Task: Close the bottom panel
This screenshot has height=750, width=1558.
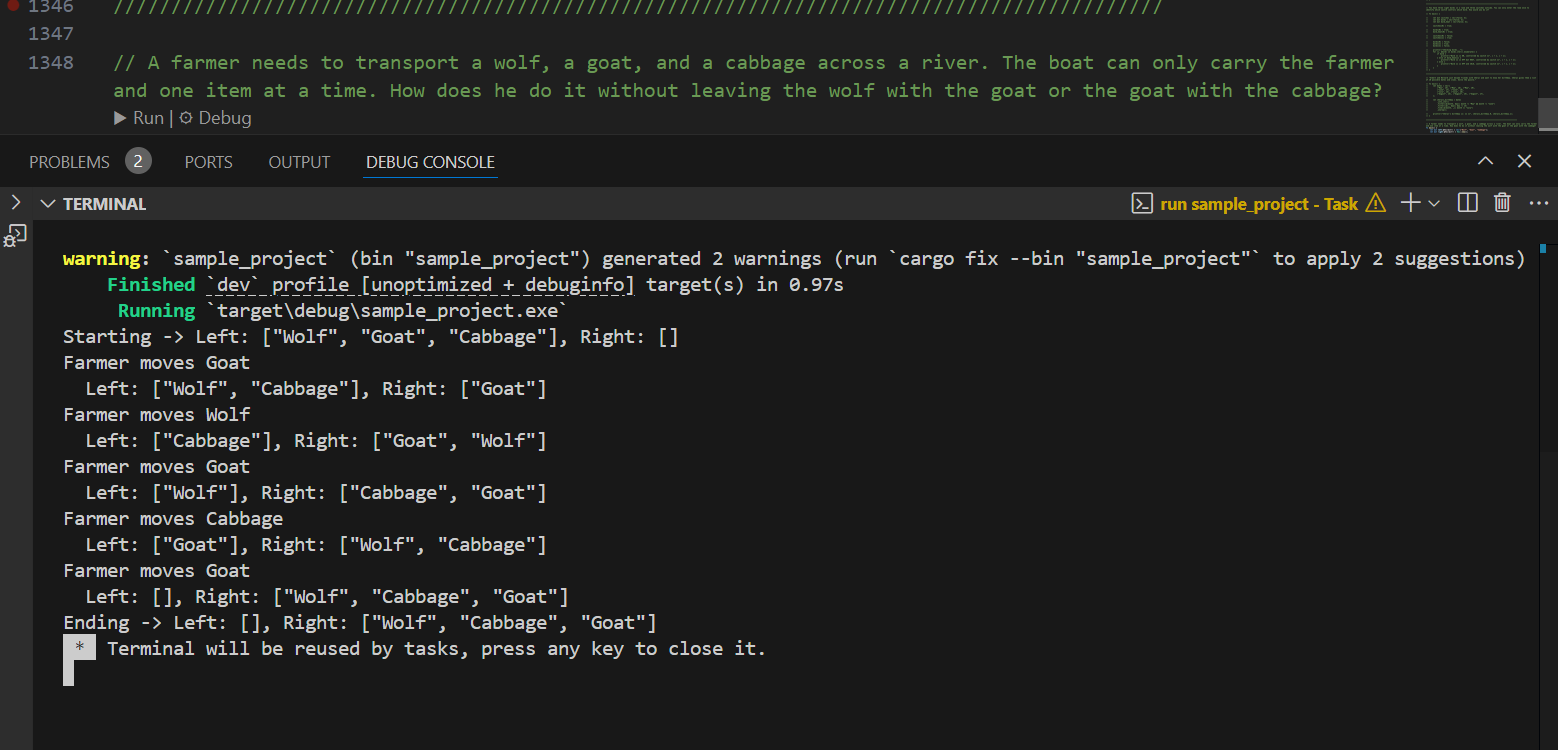Action: [1524, 161]
